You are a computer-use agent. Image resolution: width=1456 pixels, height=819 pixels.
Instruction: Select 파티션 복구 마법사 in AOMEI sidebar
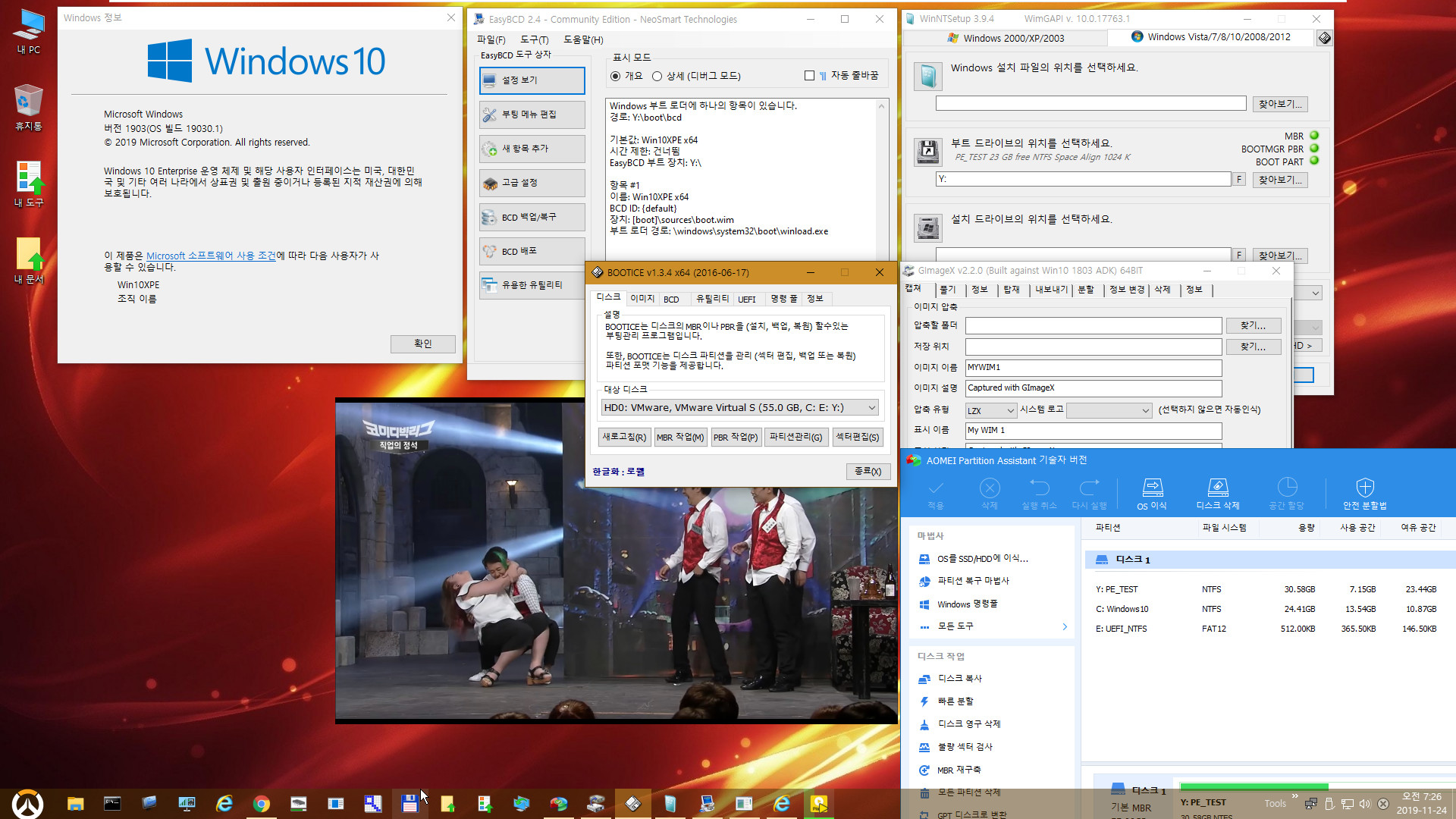[x=973, y=581]
